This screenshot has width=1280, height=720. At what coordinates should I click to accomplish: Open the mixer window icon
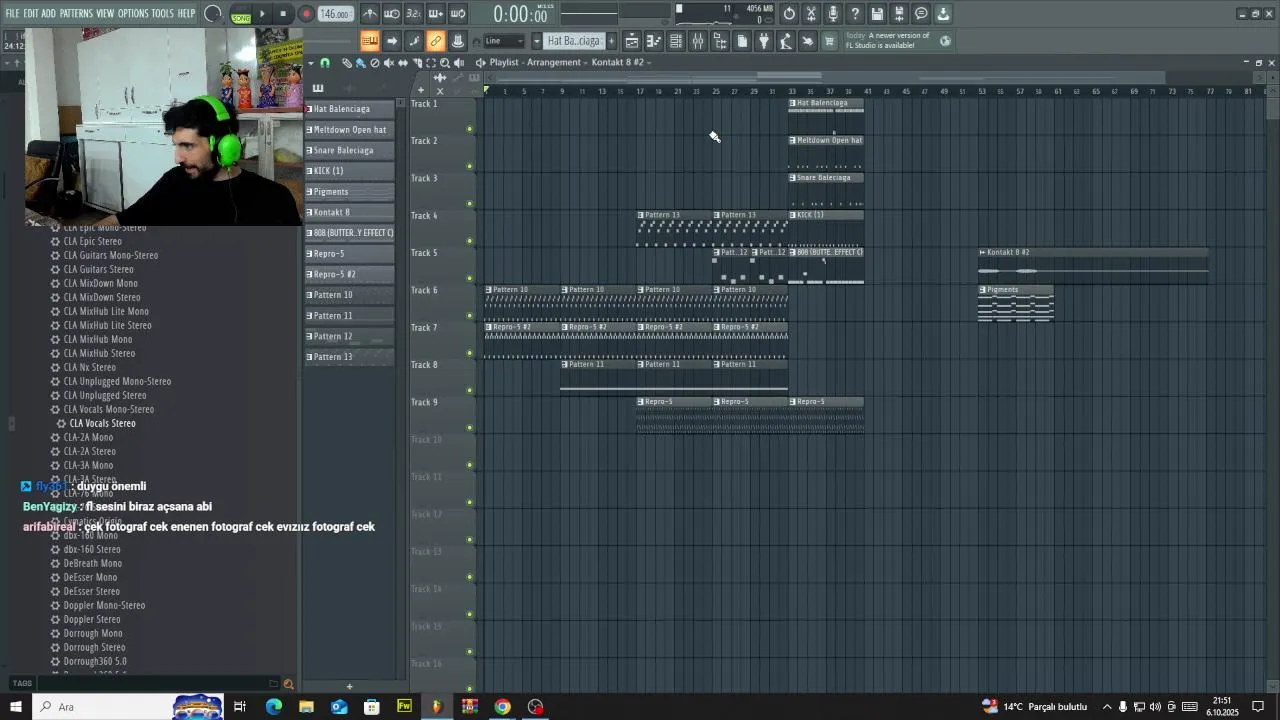click(x=697, y=41)
